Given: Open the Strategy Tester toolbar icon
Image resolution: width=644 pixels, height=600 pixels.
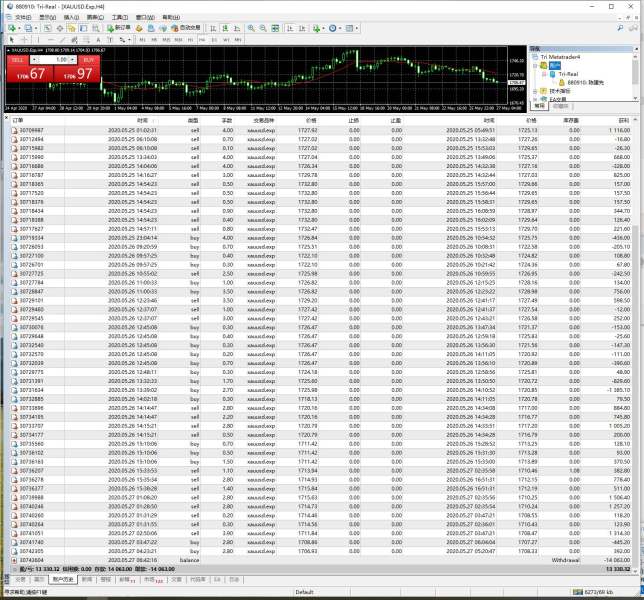Looking at the screenshot, I should coord(96,28).
